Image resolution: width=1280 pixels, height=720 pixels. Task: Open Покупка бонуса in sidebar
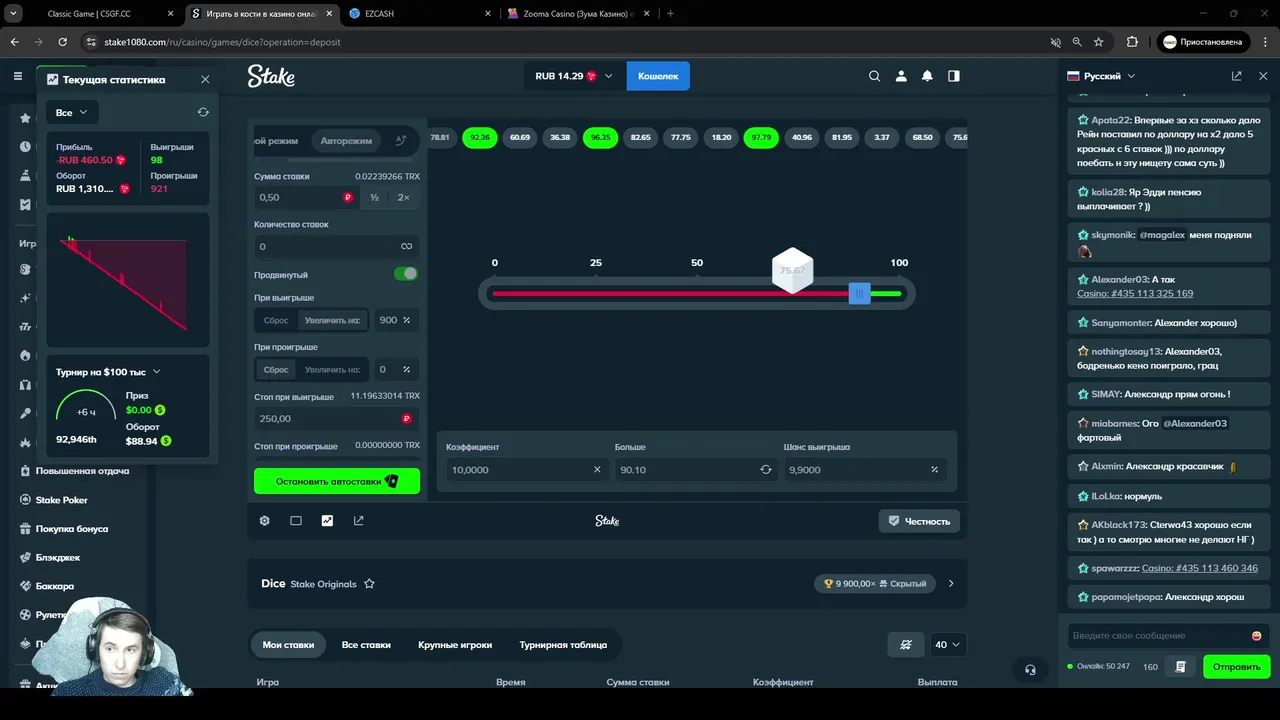[72, 529]
